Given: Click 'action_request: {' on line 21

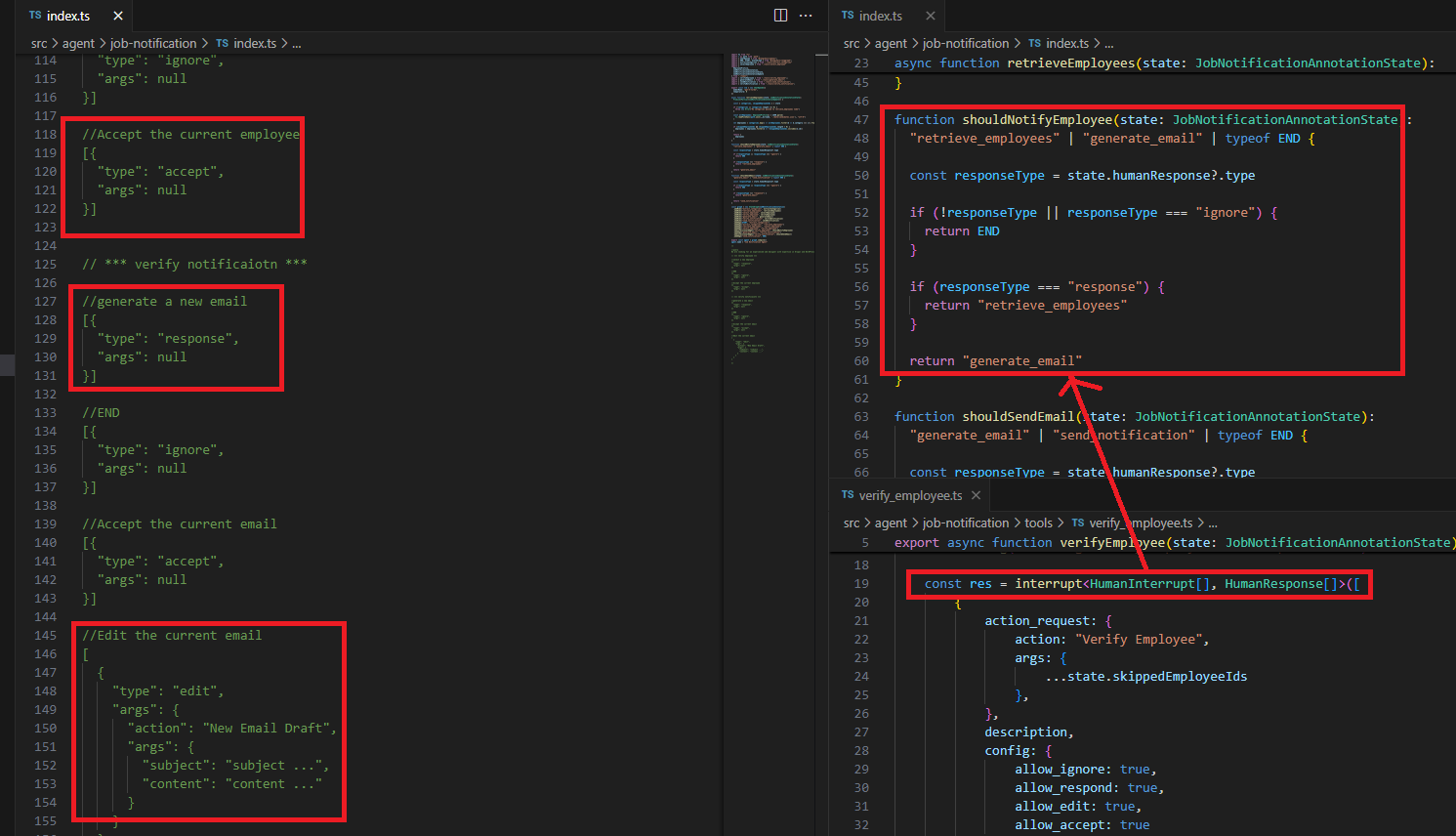Looking at the screenshot, I should [1048, 620].
